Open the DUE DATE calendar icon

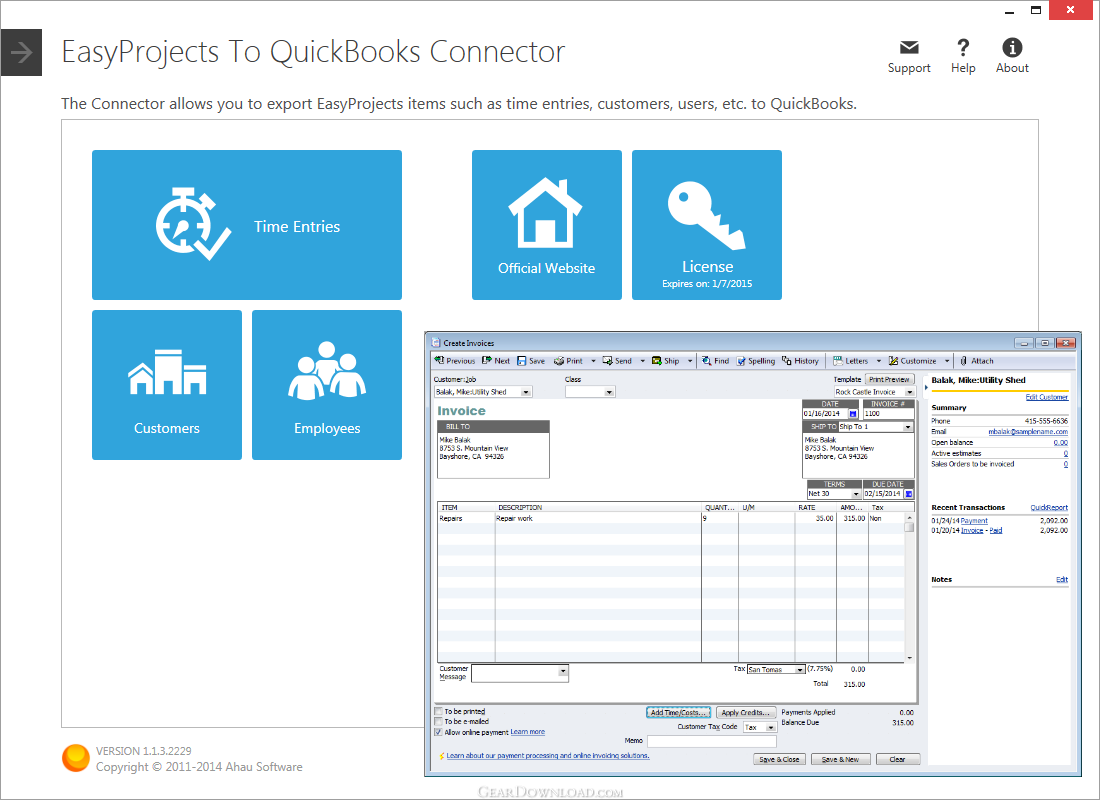pyautogui.click(x=909, y=494)
